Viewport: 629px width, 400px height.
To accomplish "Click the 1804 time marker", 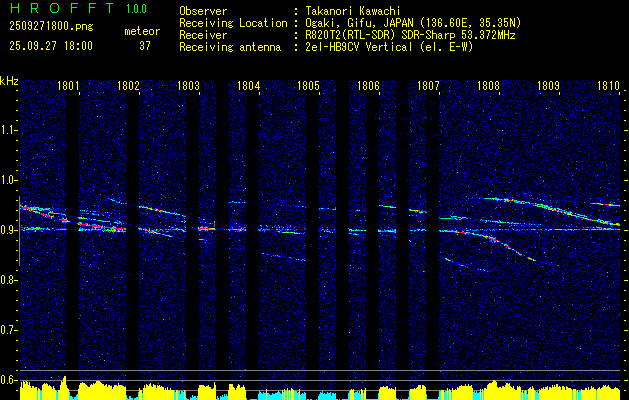I will pos(248,86).
